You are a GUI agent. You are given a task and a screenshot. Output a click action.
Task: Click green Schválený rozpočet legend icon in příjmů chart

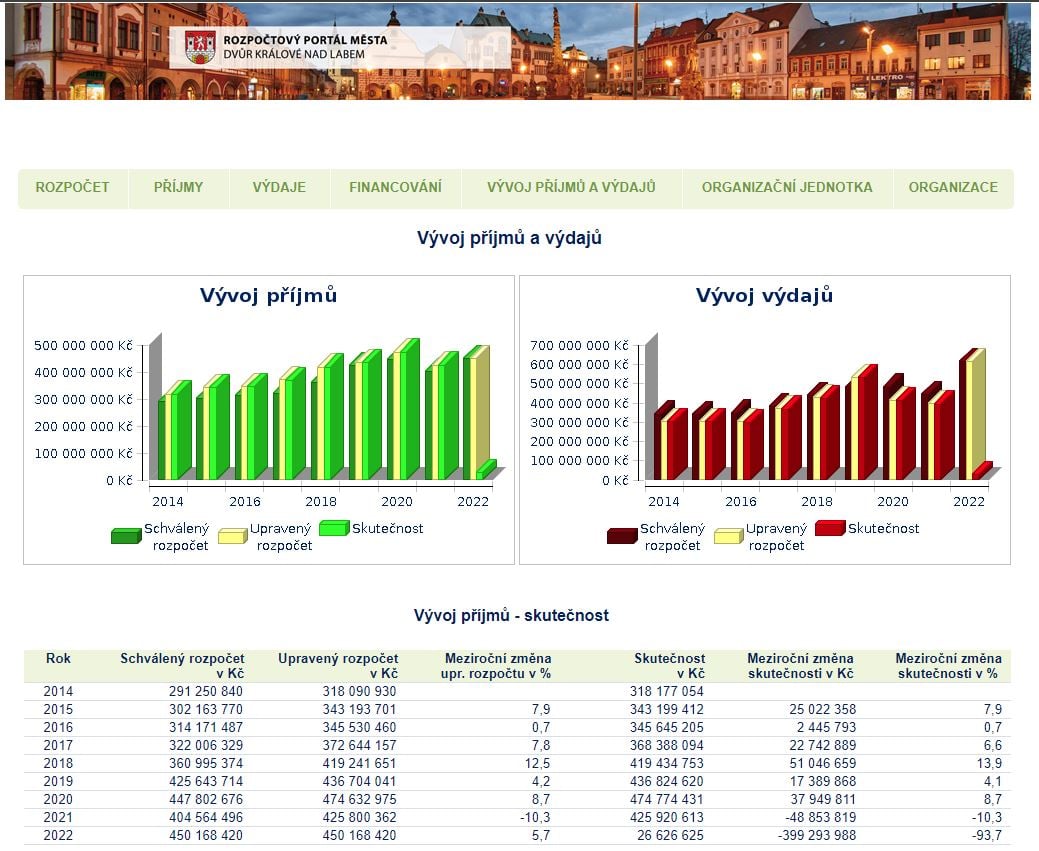coord(126,536)
